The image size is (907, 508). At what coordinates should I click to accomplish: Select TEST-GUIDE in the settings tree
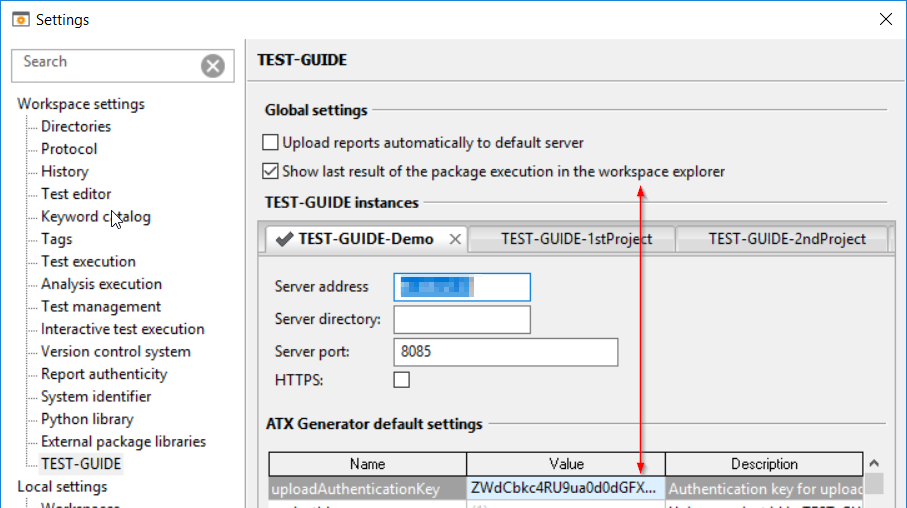[81, 464]
